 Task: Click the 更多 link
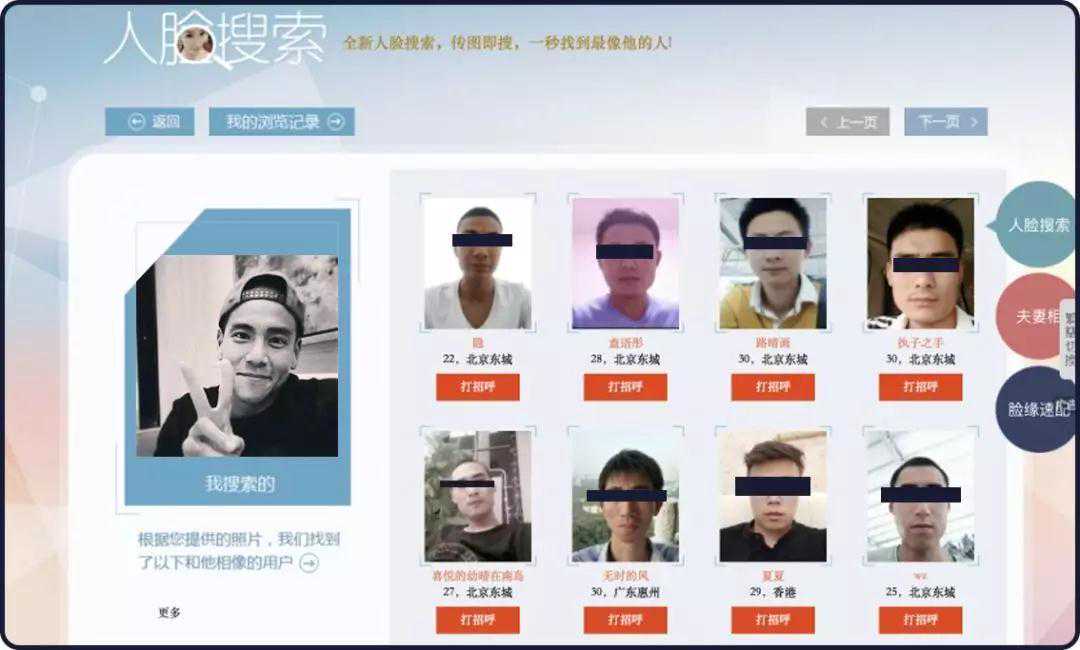coord(169,612)
